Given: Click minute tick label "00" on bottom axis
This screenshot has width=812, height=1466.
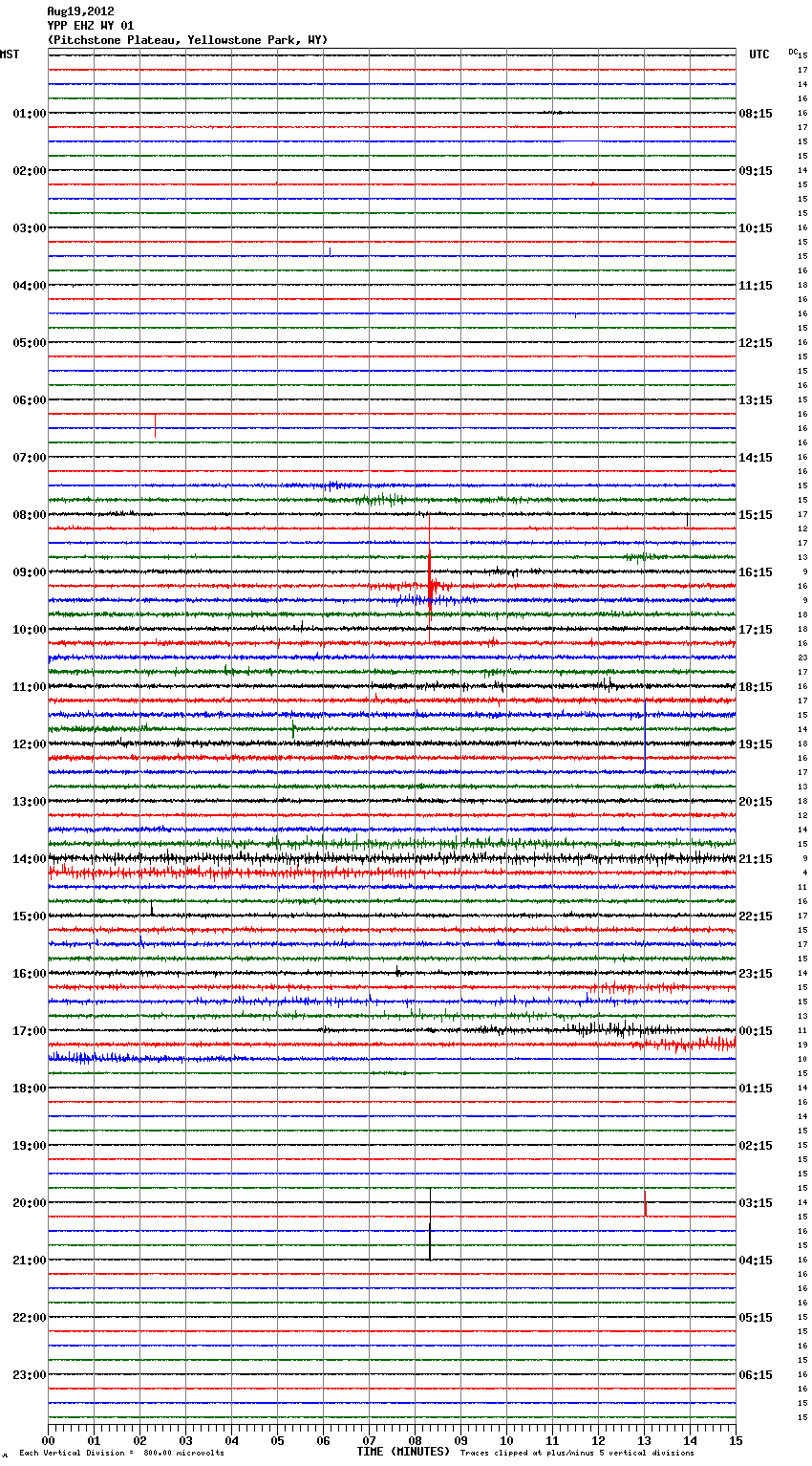Looking at the screenshot, I should 48,1440.
